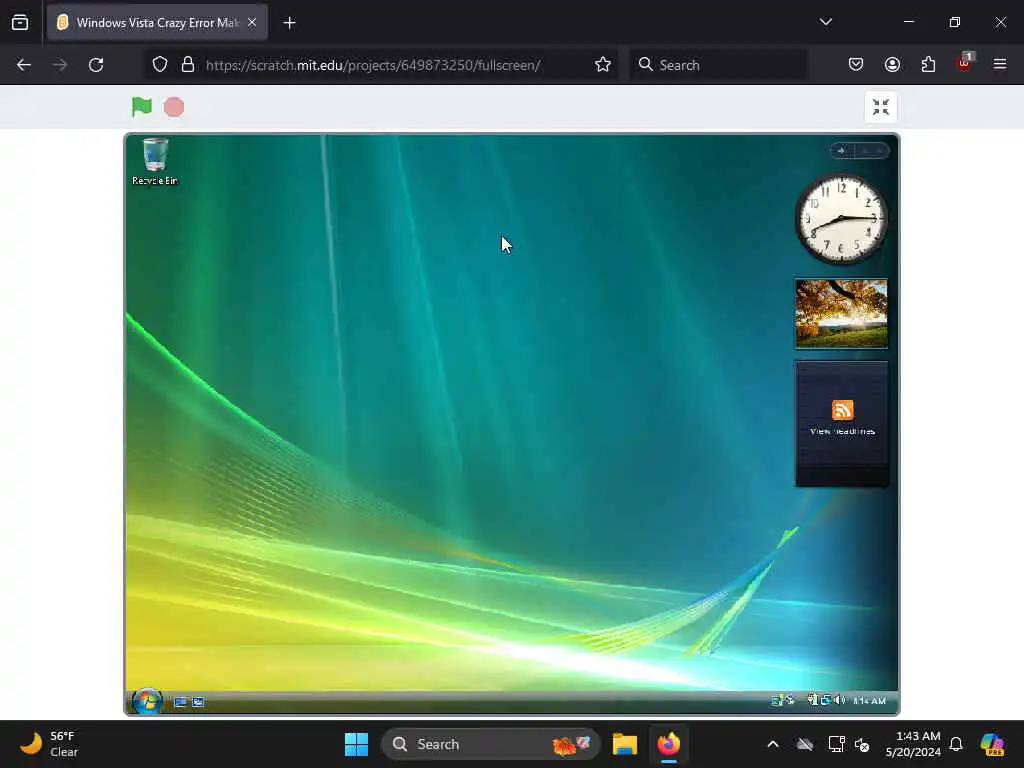Viewport: 1024px width, 768px height.
Task: Click the Switch Between Windows quick launch icon
Action: tap(198, 702)
